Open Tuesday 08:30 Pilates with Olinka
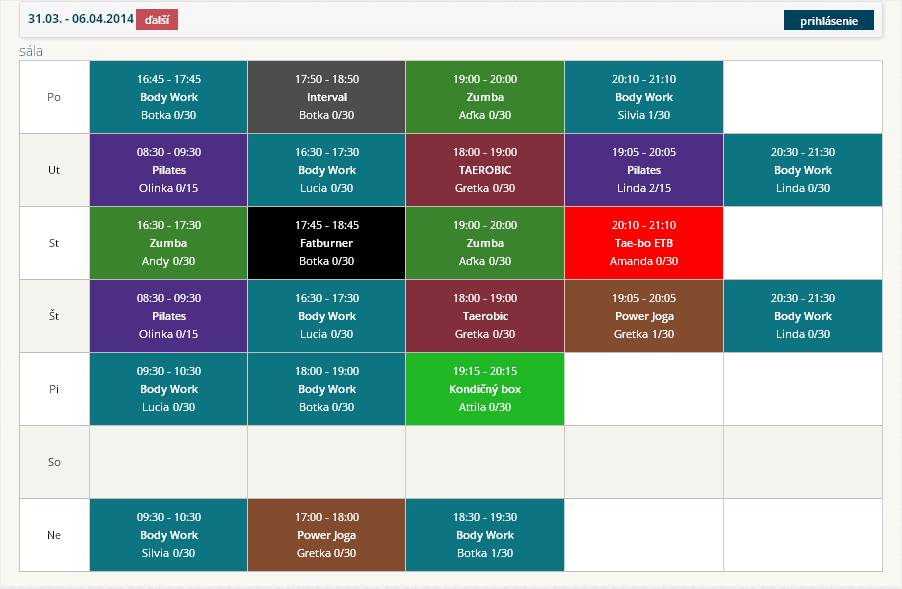902x589 pixels. pos(169,170)
